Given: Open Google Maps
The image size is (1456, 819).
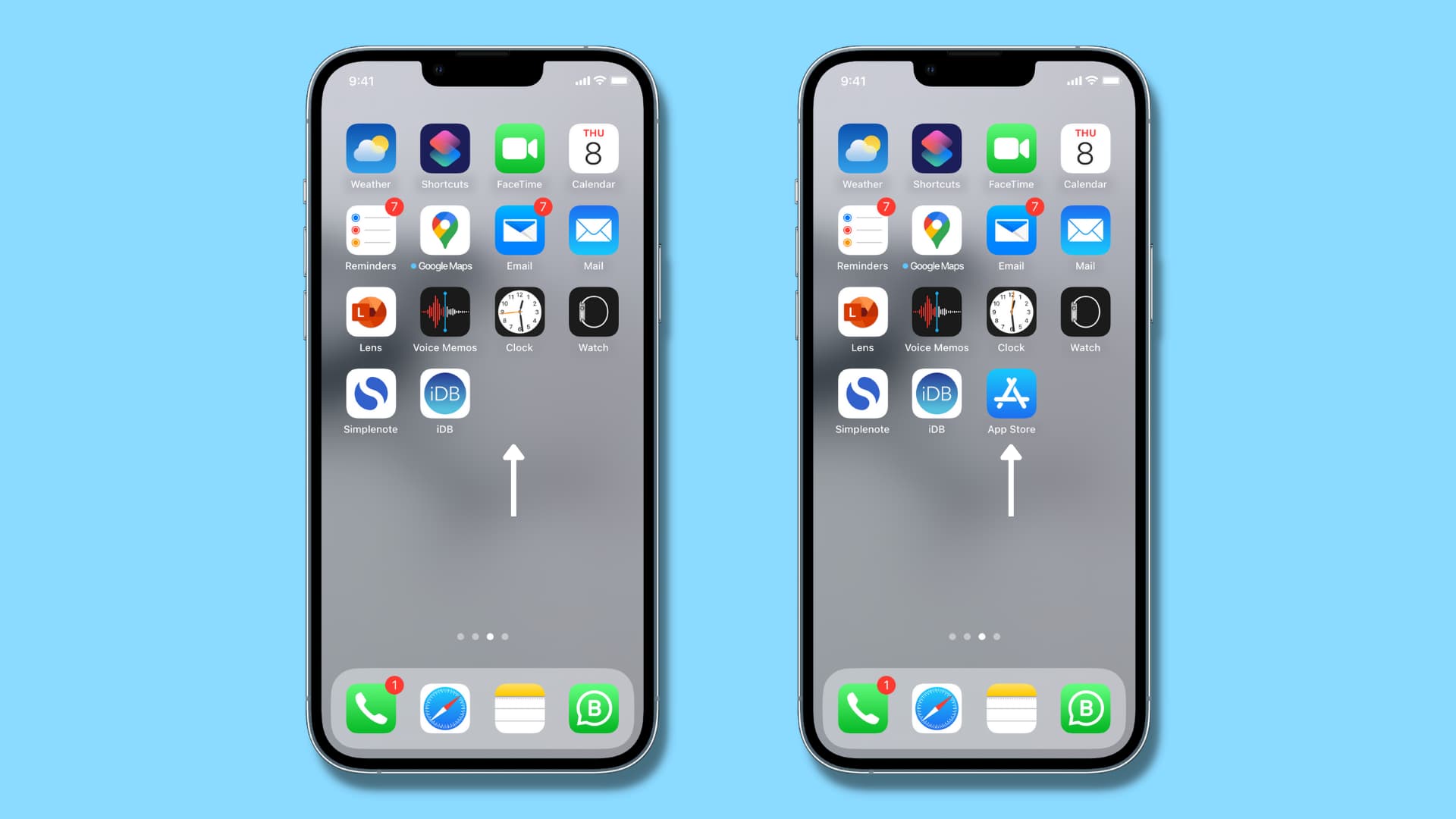Looking at the screenshot, I should 445,231.
